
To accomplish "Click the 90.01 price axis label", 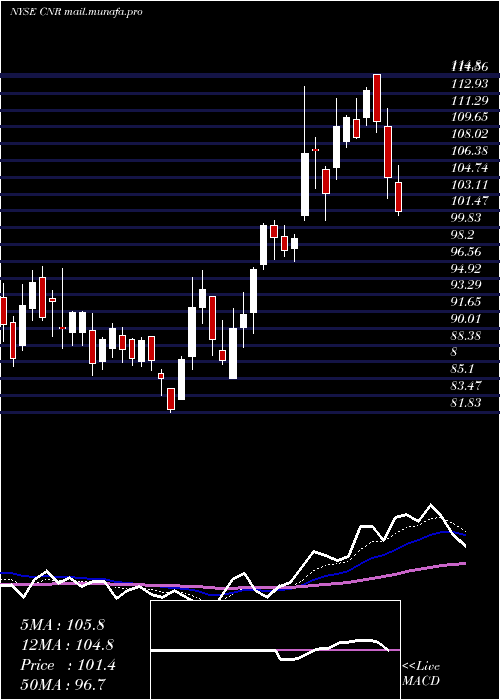I will coord(467,319).
